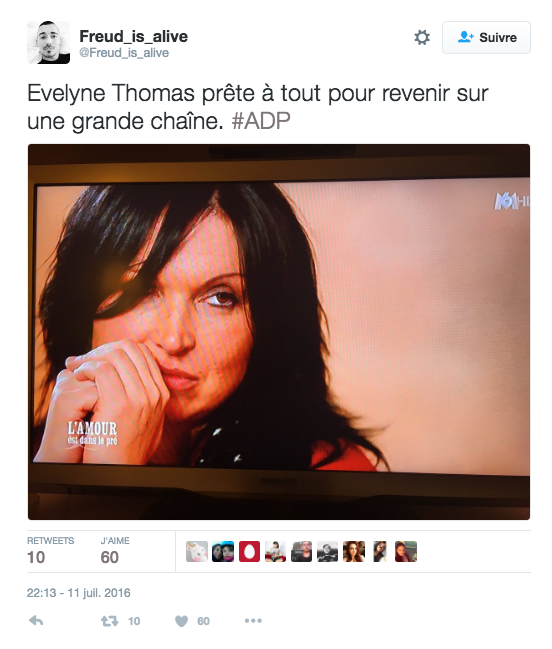The image size is (552, 649).
Task: Open the #ADP hashtag
Action: point(261,121)
